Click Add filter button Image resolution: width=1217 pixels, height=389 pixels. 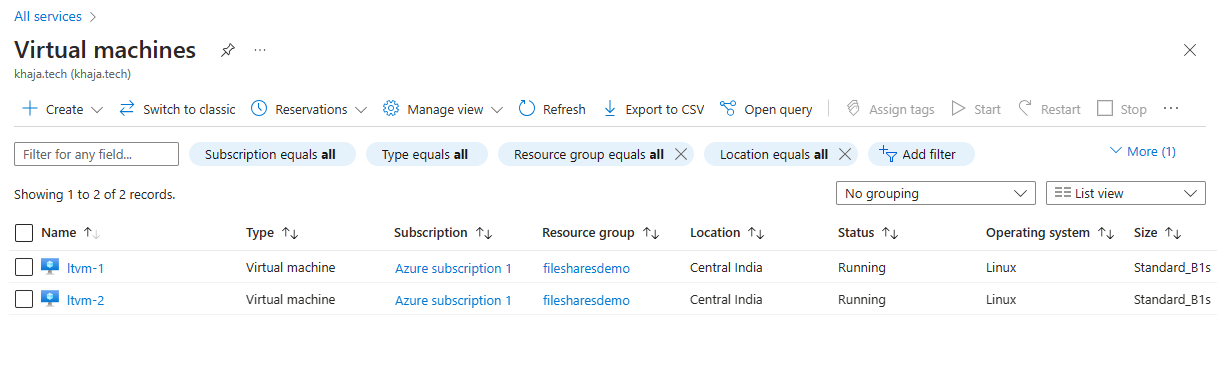[921, 154]
